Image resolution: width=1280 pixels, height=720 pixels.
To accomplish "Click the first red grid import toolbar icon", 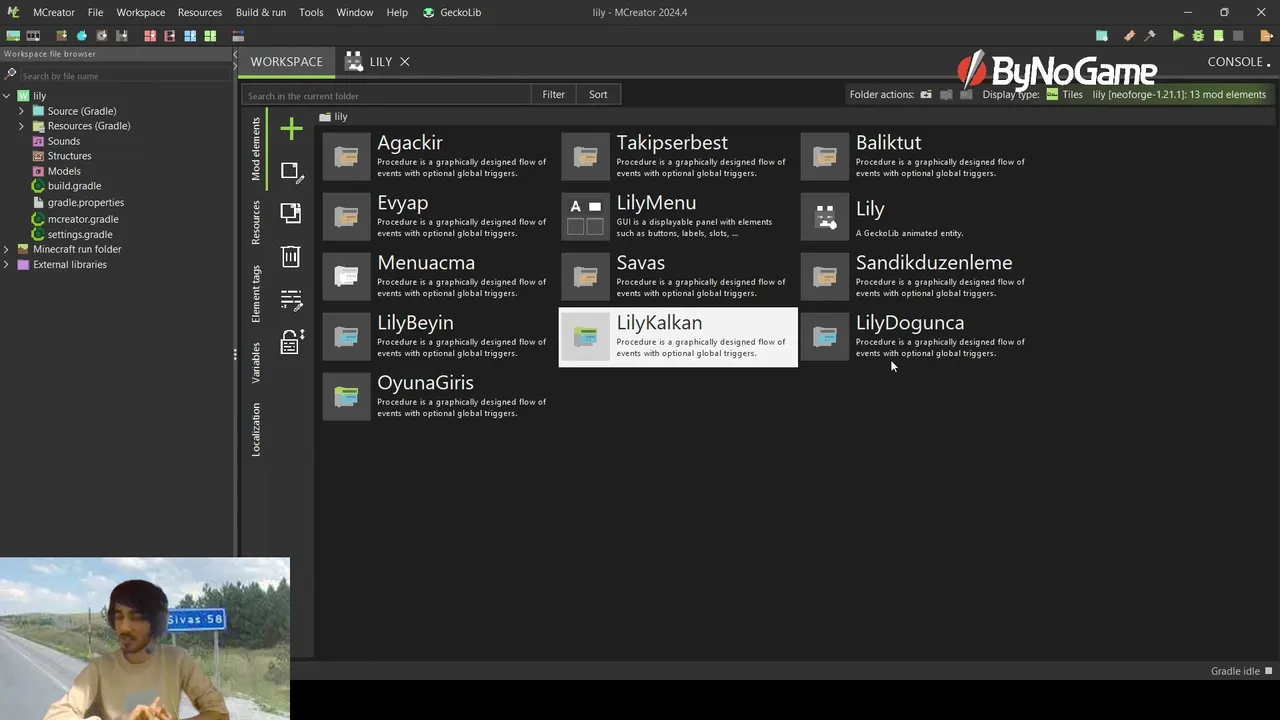I will pos(150,36).
